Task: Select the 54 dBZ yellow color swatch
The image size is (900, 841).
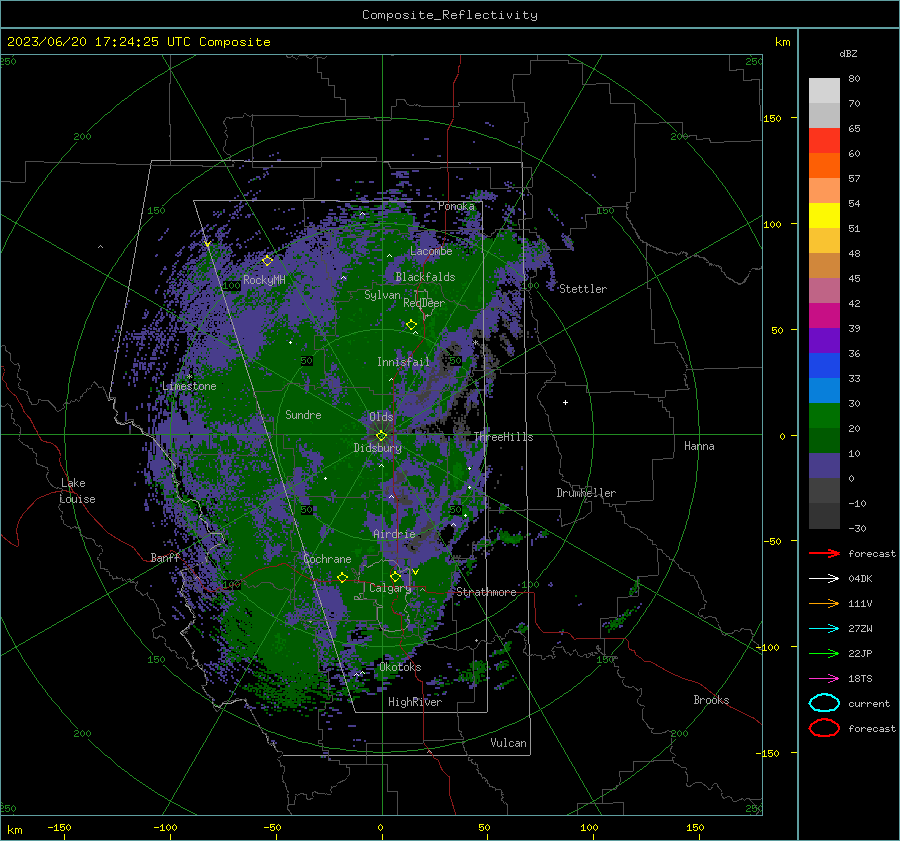Action: point(824,216)
